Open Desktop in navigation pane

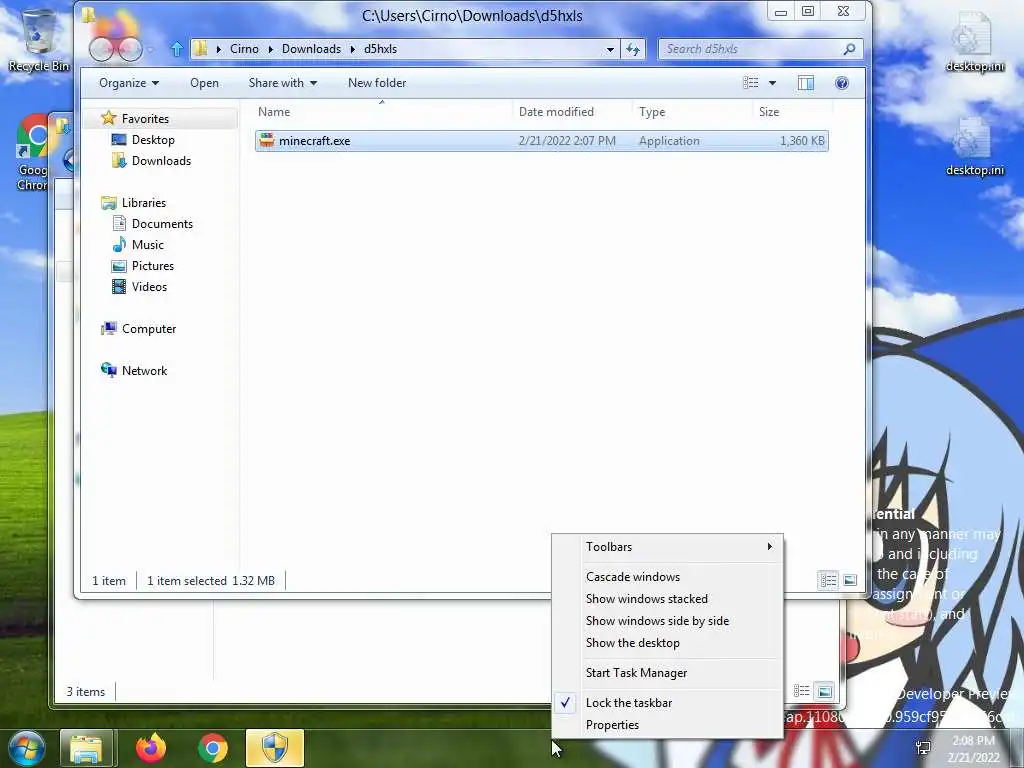[153, 140]
